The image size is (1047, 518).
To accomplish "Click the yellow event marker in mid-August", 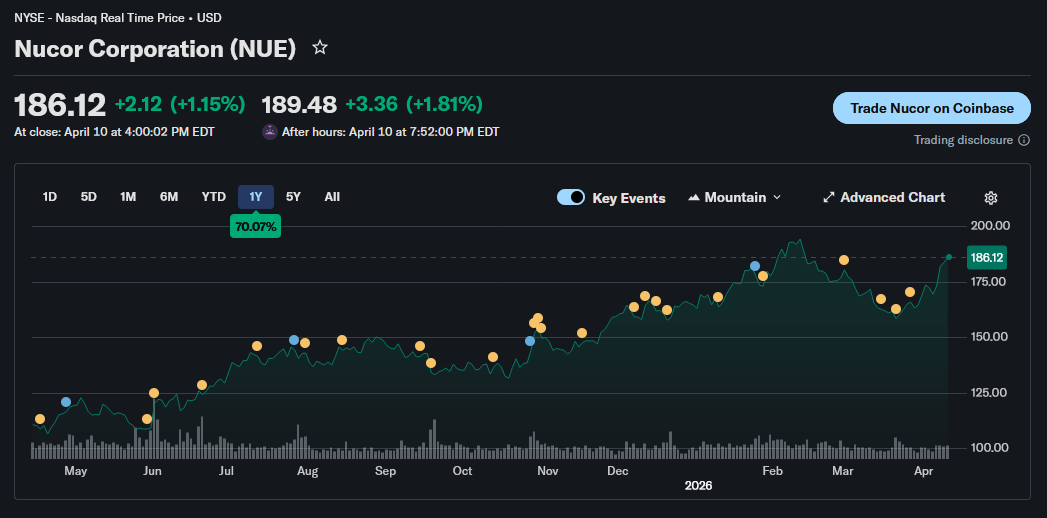I will tap(342, 340).
